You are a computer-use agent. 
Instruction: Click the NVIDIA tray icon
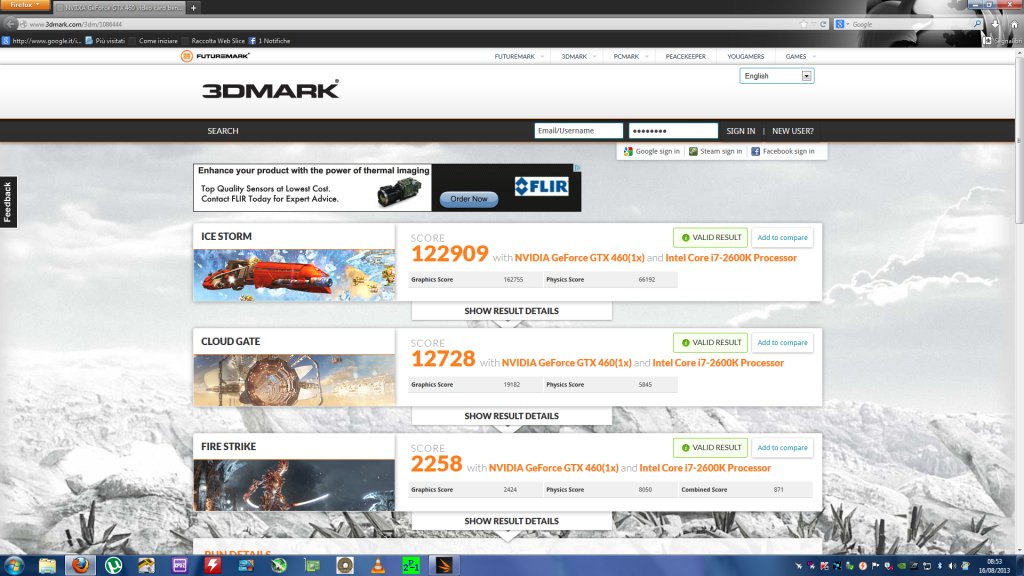pos(901,566)
